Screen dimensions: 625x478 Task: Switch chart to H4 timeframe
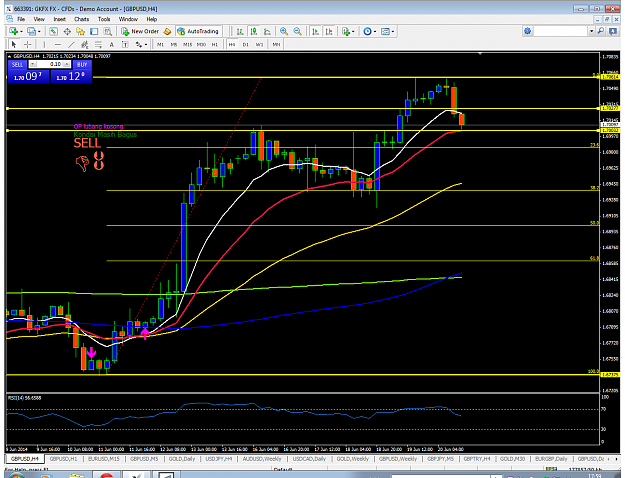[x=232, y=44]
